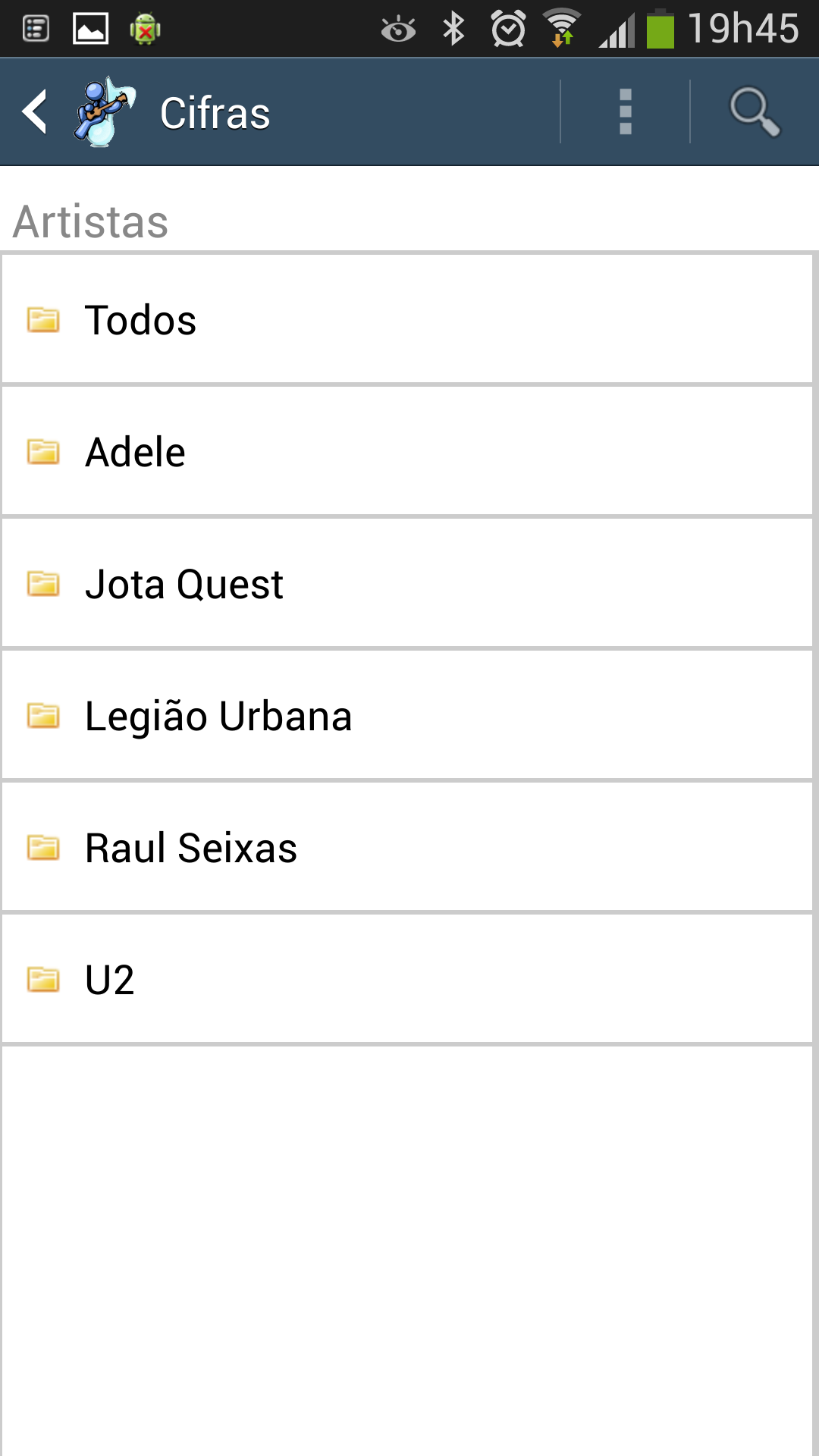Tap the picture notification icon

click(x=90, y=29)
